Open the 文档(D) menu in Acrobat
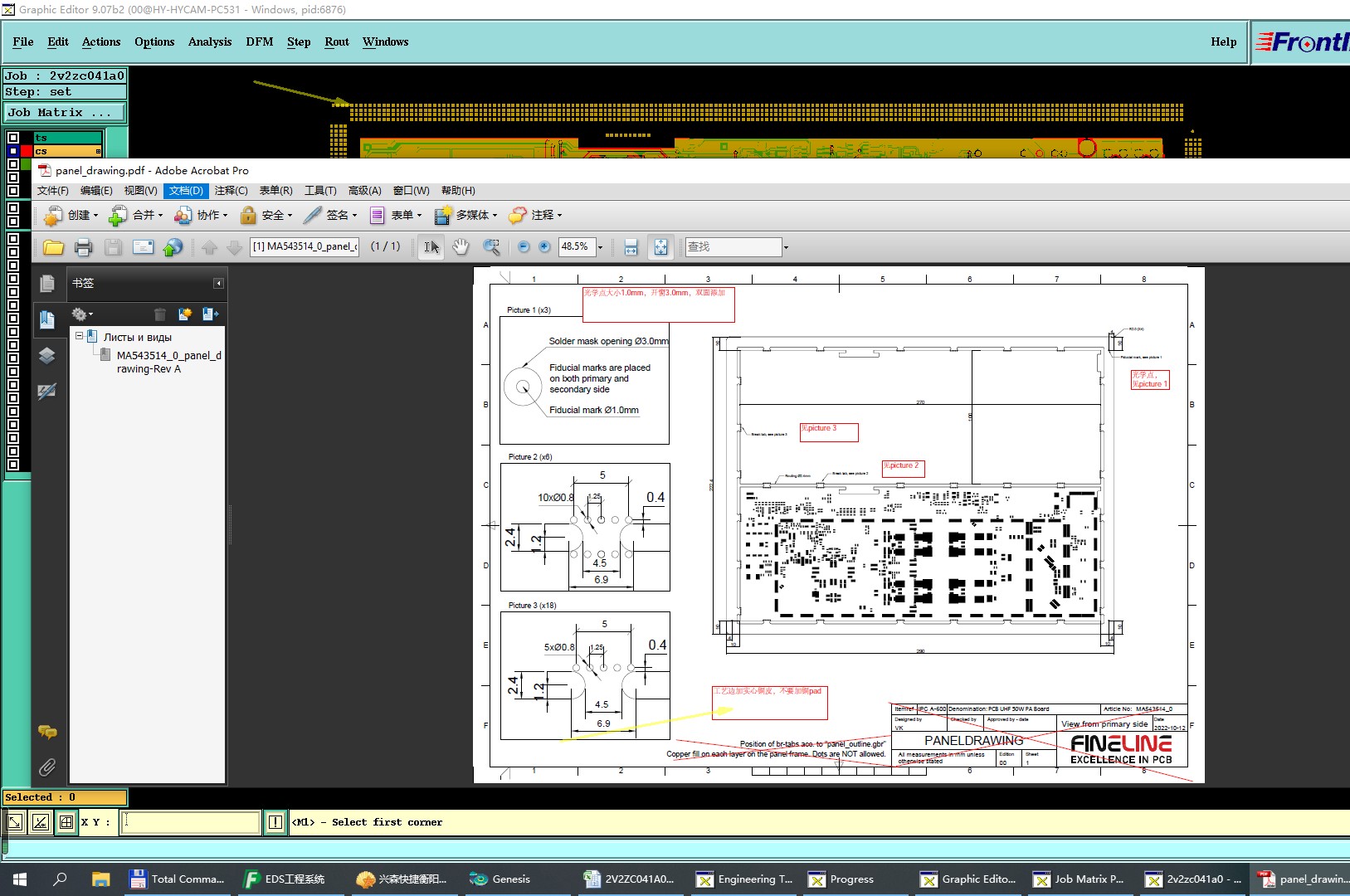The width and height of the screenshot is (1350, 896). point(186,191)
